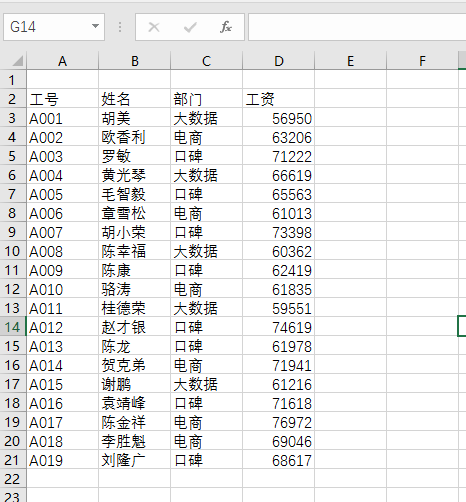466x502 pixels.
Task: Click the salary cell 59551
Action: [x=279, y=307]
